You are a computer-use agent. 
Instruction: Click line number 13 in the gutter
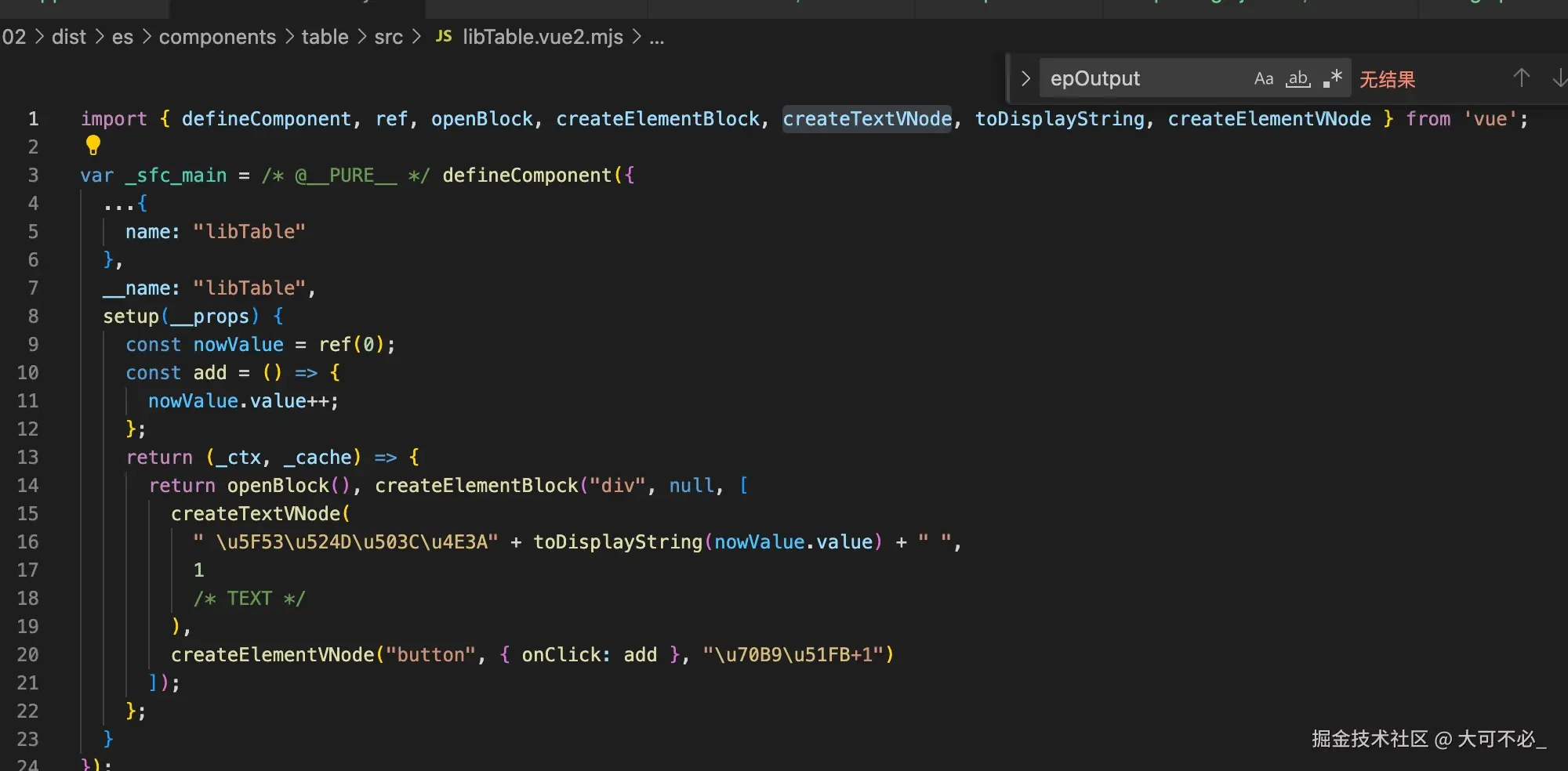27,457
